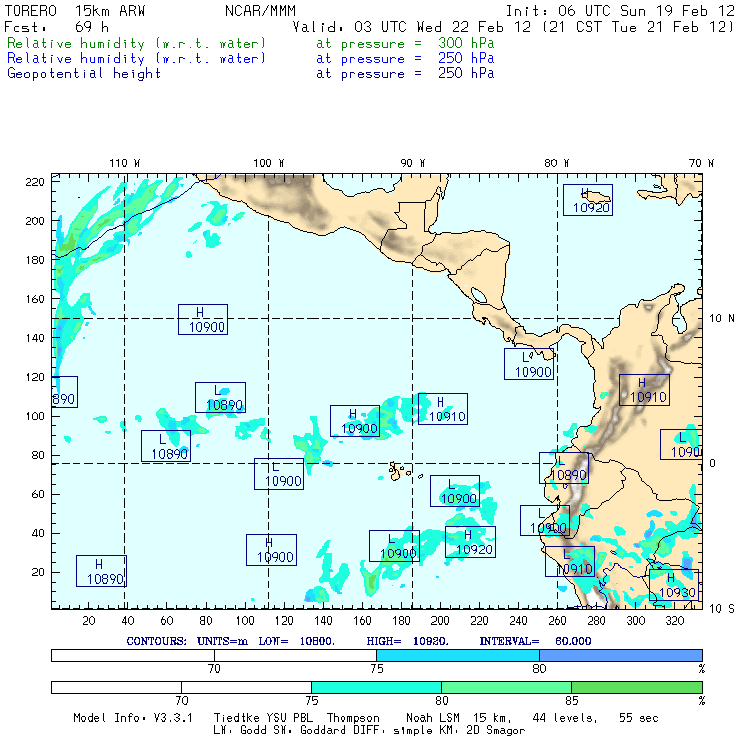Click the "H 10920" marker box over Jamaica
The image size is (740, 740).
point(588,200)
